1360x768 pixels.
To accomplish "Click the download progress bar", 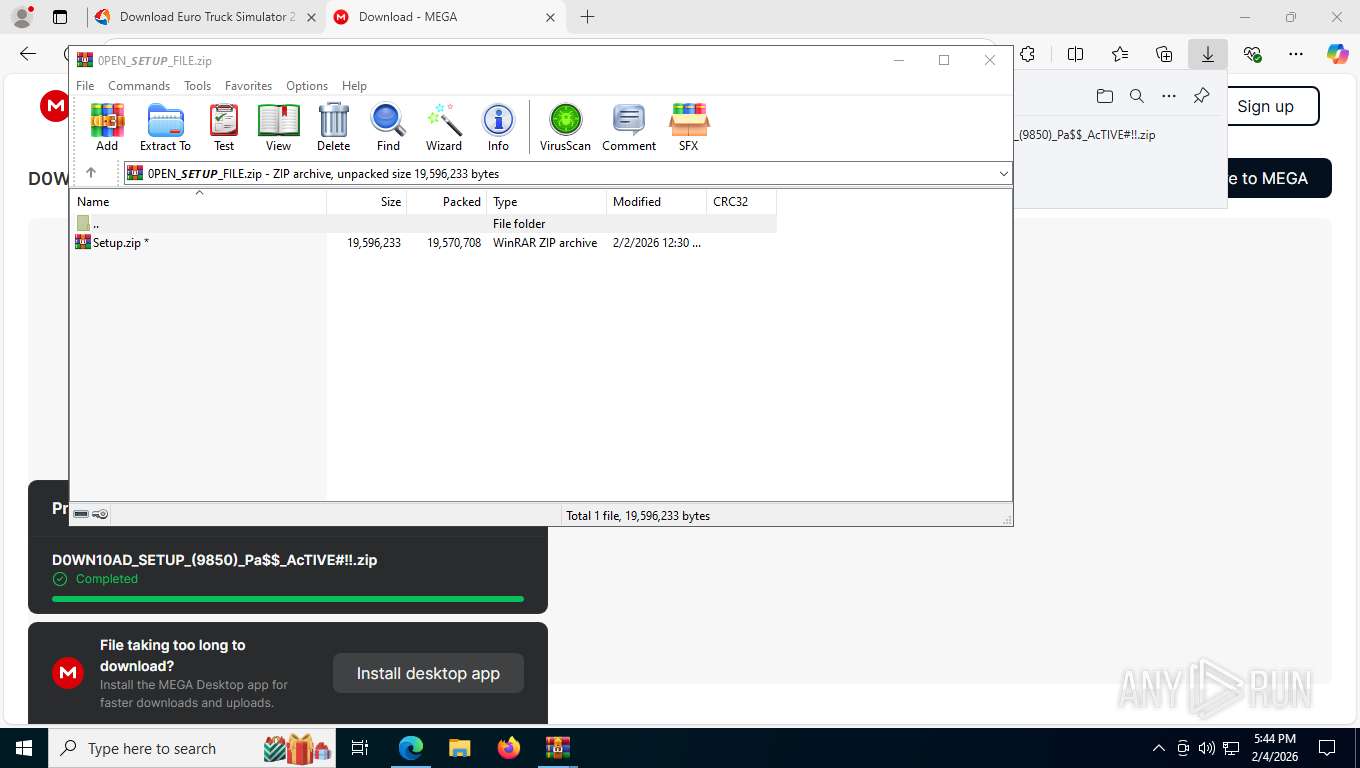I will [x=288, y=599].
